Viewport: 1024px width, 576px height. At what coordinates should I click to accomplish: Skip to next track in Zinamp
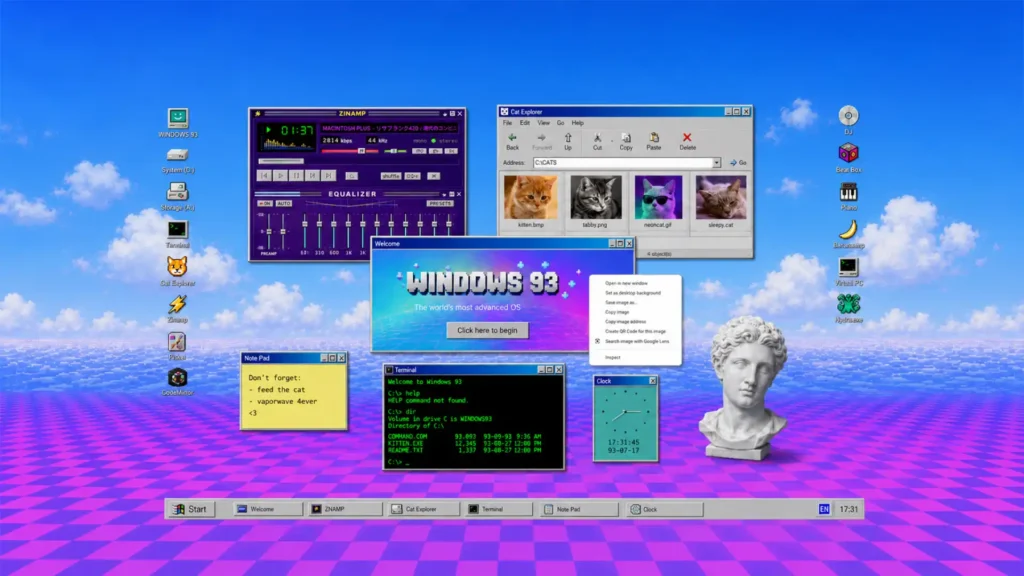(x=328, y=176)
